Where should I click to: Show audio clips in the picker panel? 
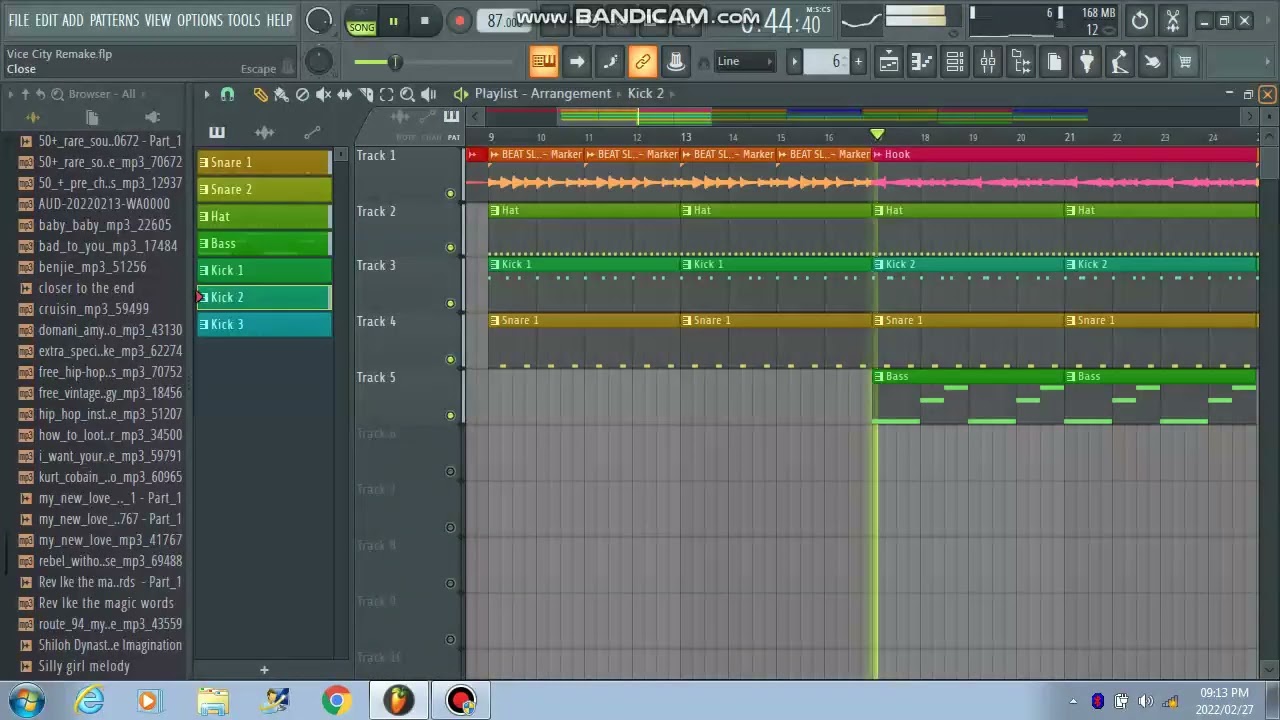264,132
